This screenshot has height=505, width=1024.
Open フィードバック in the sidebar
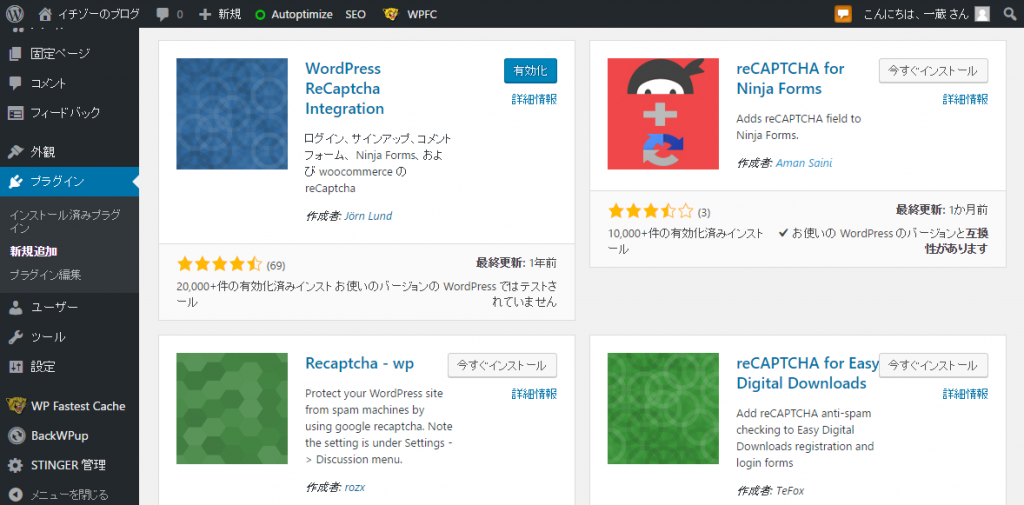(65, 112)
